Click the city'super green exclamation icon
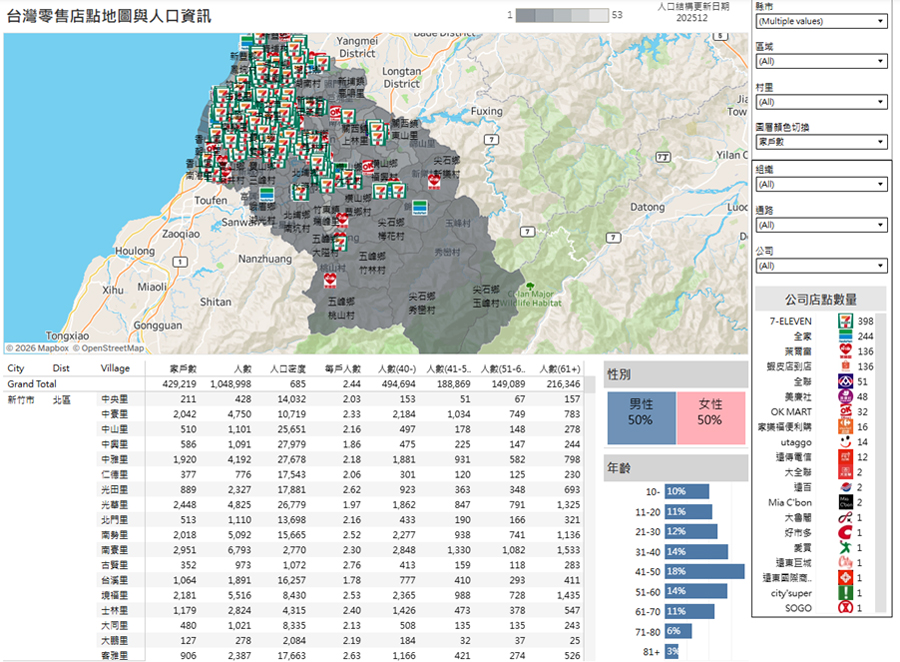This screenshot has height=662, width=900. 845,591
